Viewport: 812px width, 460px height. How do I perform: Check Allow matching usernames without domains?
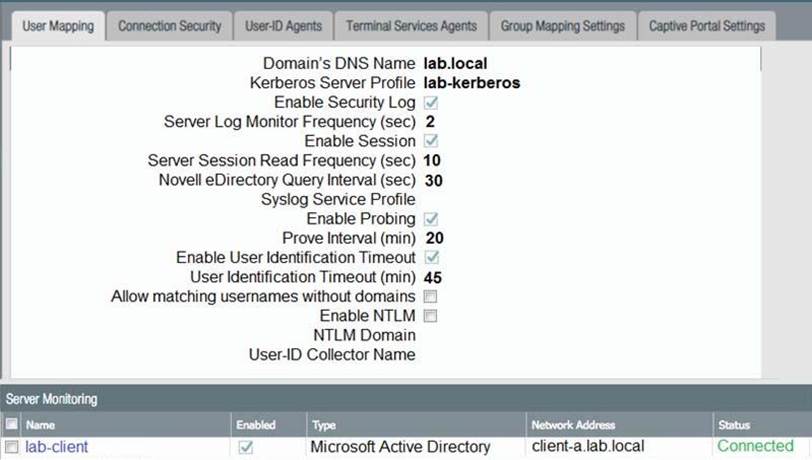tap(431, 297)
